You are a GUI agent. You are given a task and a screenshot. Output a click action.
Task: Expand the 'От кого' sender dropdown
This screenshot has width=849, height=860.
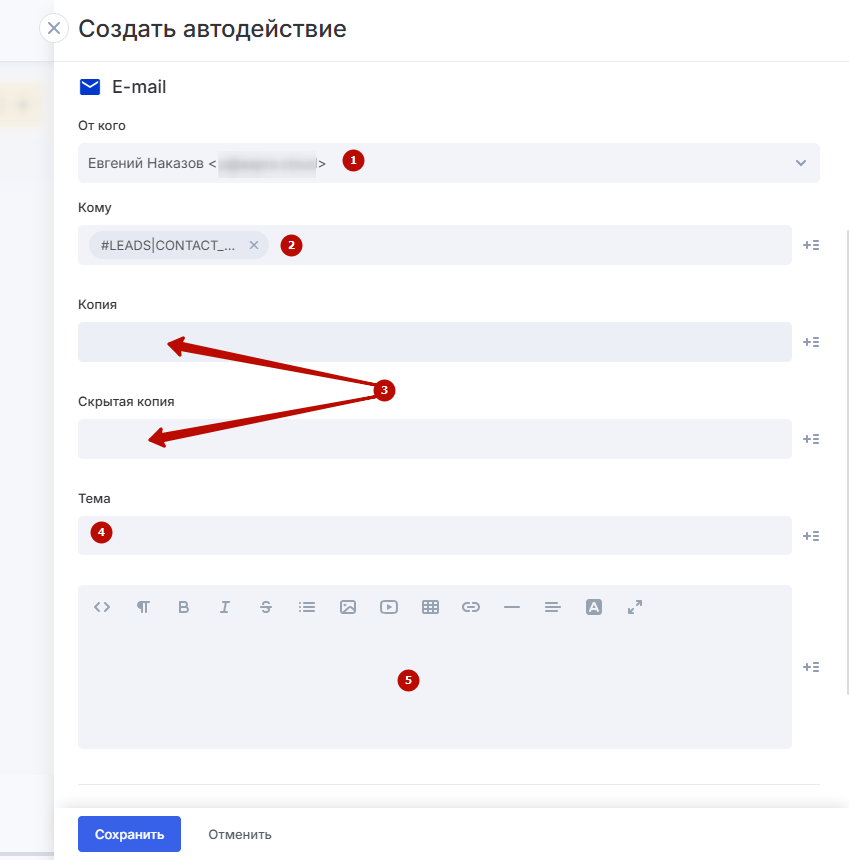(x=801, y=163)
